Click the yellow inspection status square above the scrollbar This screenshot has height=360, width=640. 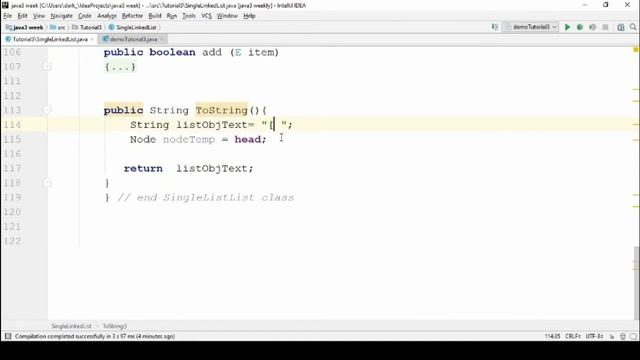click(x=636, y=50)
